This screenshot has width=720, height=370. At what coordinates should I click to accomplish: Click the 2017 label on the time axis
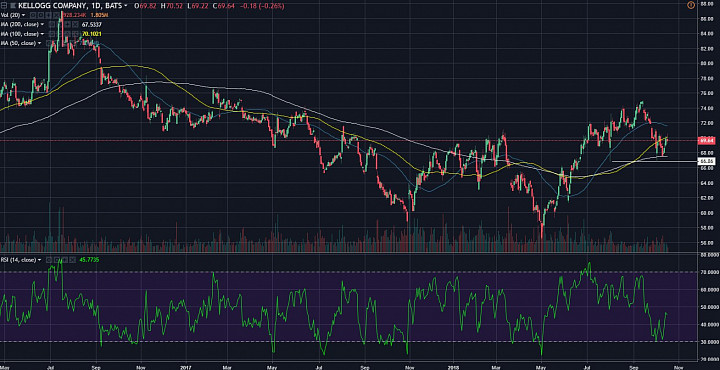coord(185,367)
